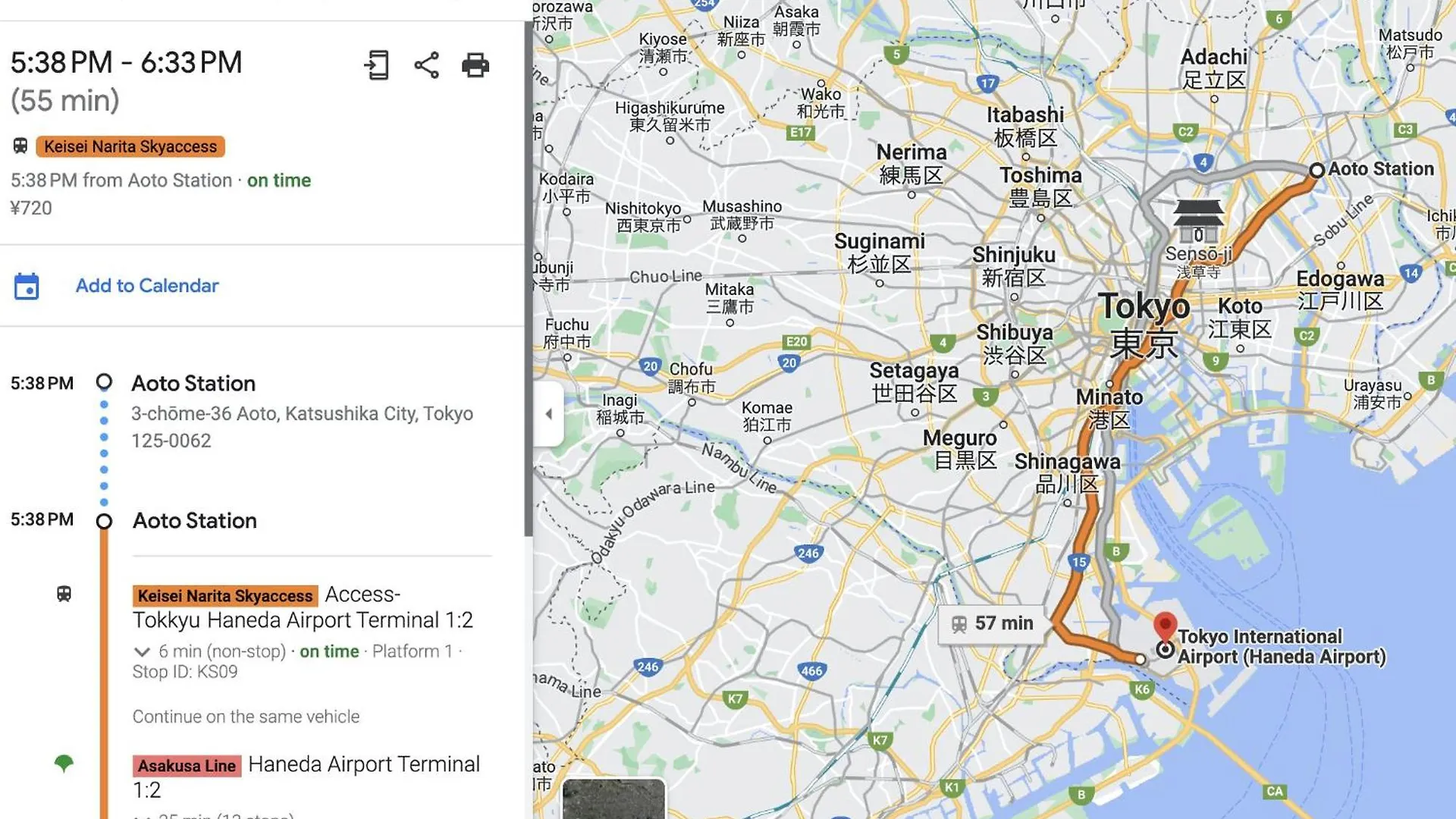Click the calendar icon beside Add to Calendar
Viewport: 1456px width, 819px height.
point(27,286)
